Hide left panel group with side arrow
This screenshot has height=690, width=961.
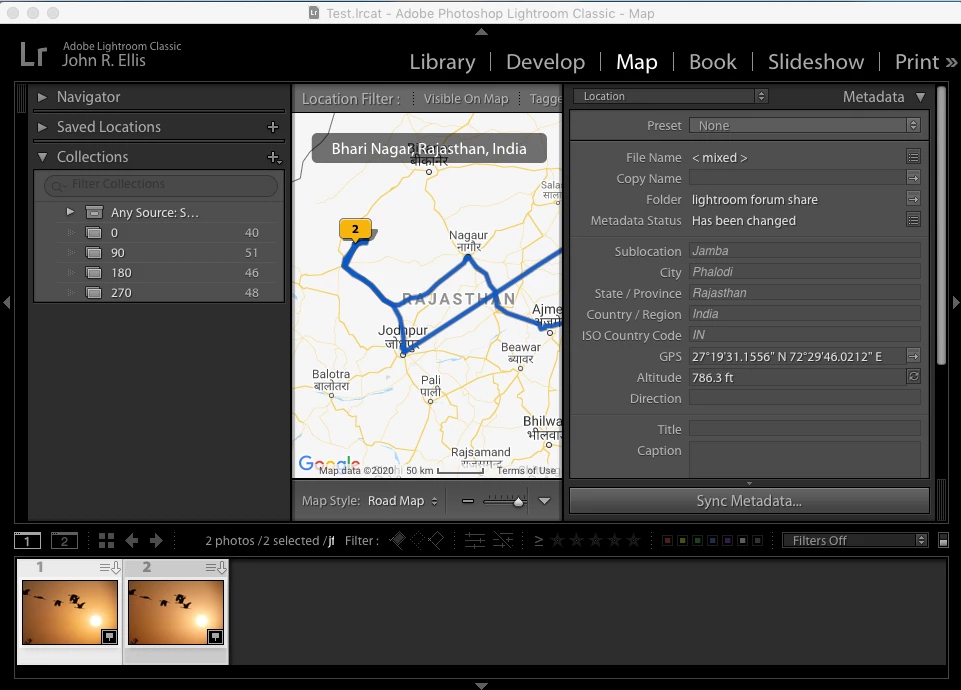click(x=6, y=302)
